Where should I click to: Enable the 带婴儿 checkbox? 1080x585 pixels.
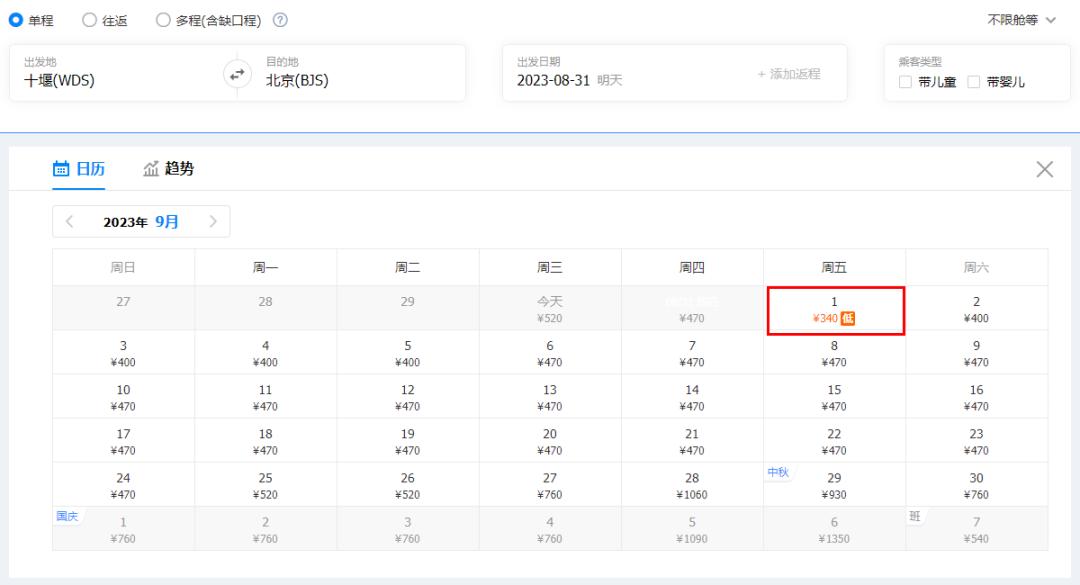tap(973, 82)
